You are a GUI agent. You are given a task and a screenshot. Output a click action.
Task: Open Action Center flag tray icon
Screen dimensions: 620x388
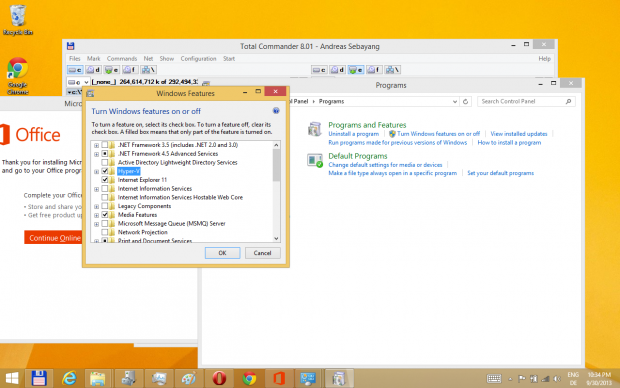coord(522,379)
